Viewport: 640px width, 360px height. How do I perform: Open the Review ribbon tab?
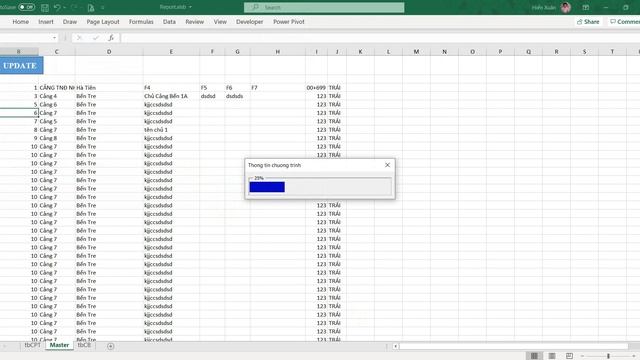tap(194, 22)
